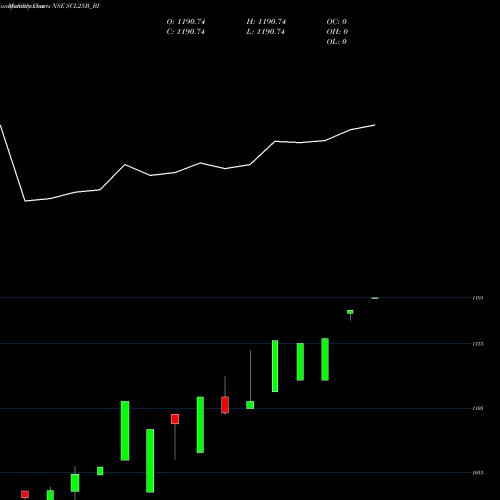Click the small green candle sitting on the 1055 line
500x500 pixels.
click(100, 471)
